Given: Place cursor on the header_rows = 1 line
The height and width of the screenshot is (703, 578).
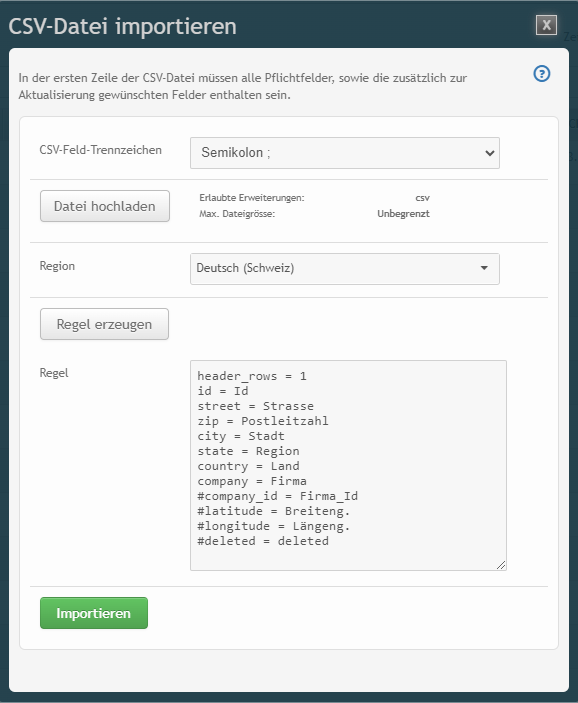Looking at the screenshot, I should click(252, 376).
